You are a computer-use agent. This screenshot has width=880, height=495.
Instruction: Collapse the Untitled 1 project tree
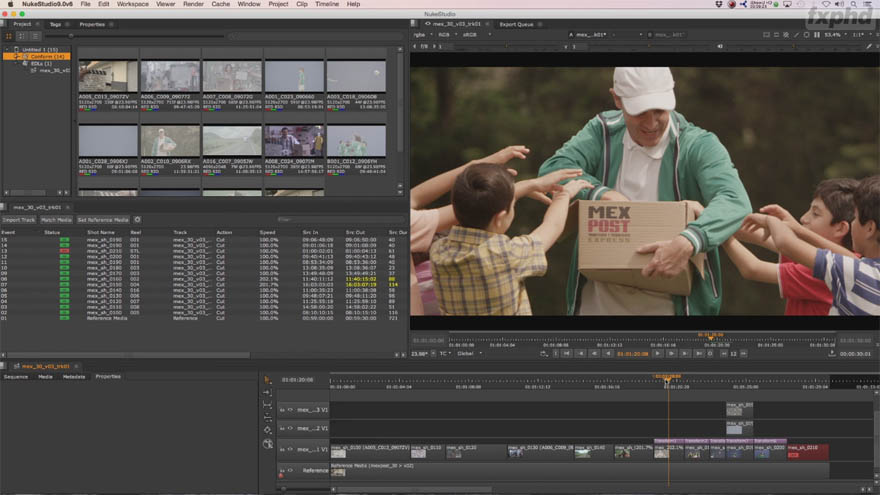(7, 49)
